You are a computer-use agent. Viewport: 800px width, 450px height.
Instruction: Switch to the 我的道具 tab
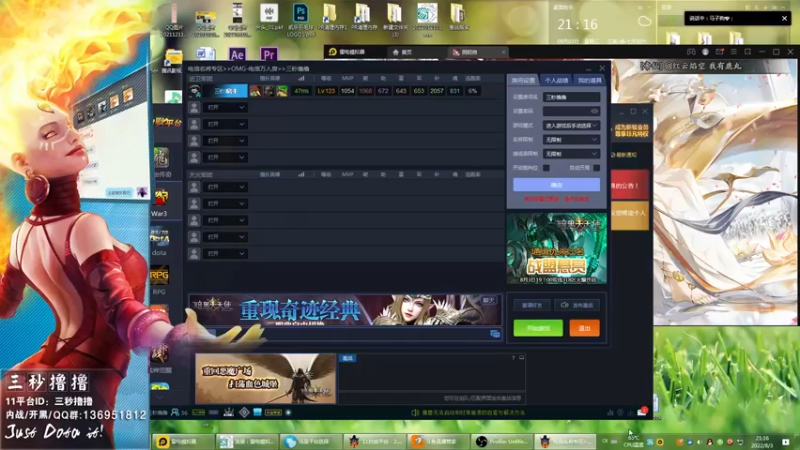(x=589, y=80)
